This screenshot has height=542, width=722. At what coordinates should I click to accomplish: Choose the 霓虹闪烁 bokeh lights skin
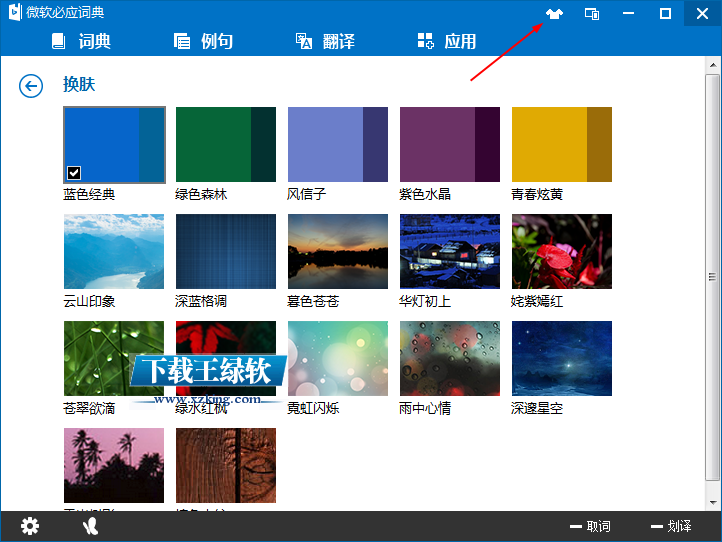click(x=338, y=358)
